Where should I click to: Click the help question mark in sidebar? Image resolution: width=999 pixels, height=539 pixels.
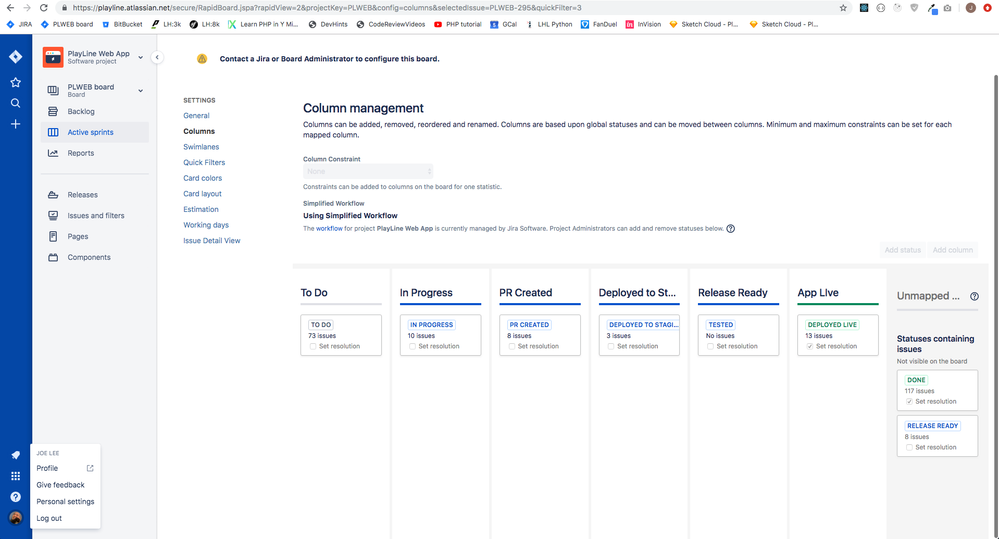point(15,497)
